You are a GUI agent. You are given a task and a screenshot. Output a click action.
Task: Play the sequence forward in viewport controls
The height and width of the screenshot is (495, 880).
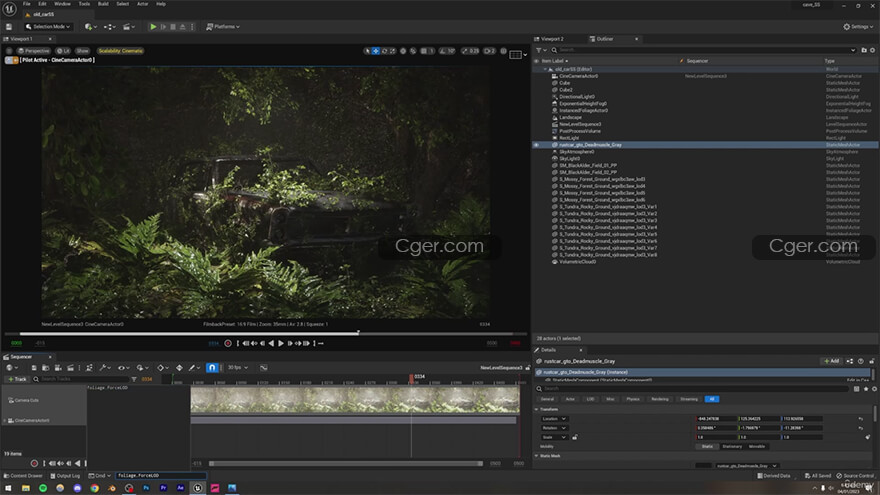[x=281, y=343]
